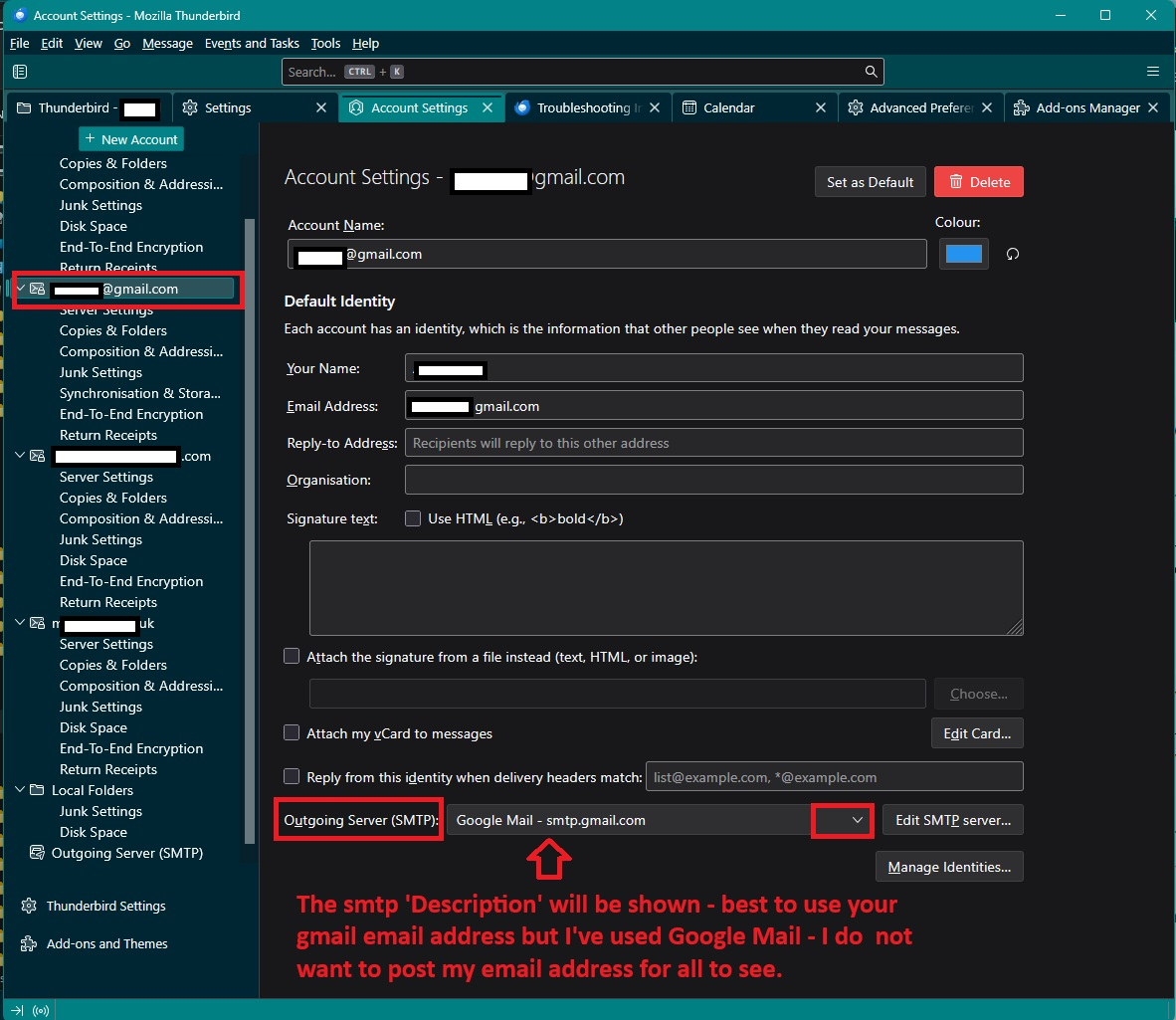Collapse the account ending in .com below gmail
This screenshot has height=1020, width=1176.
point(20,455)
